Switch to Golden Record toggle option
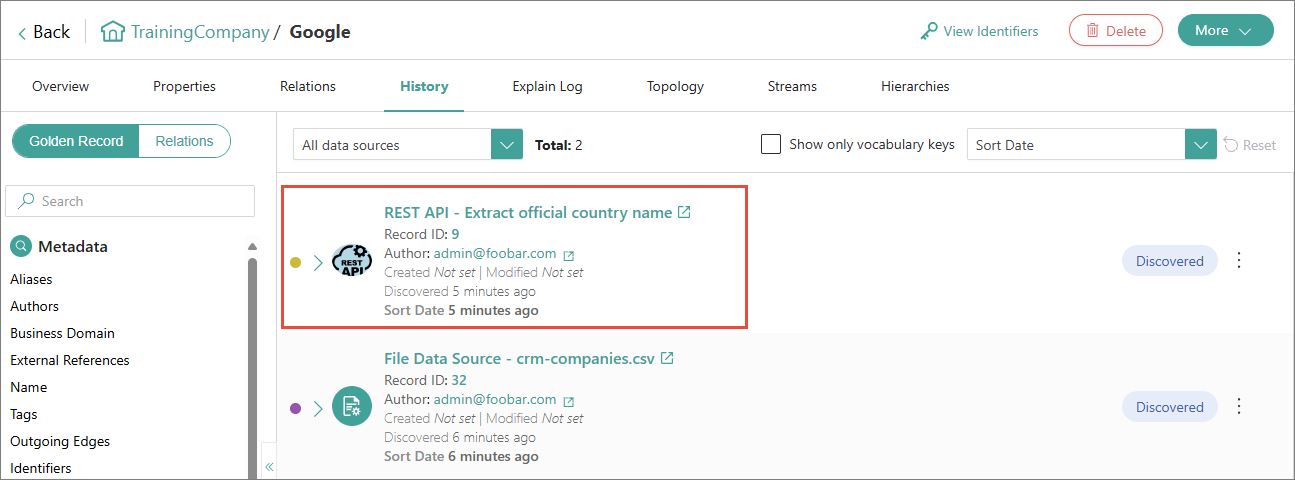This screenshot has height=480, width=1295. point(76,141)
